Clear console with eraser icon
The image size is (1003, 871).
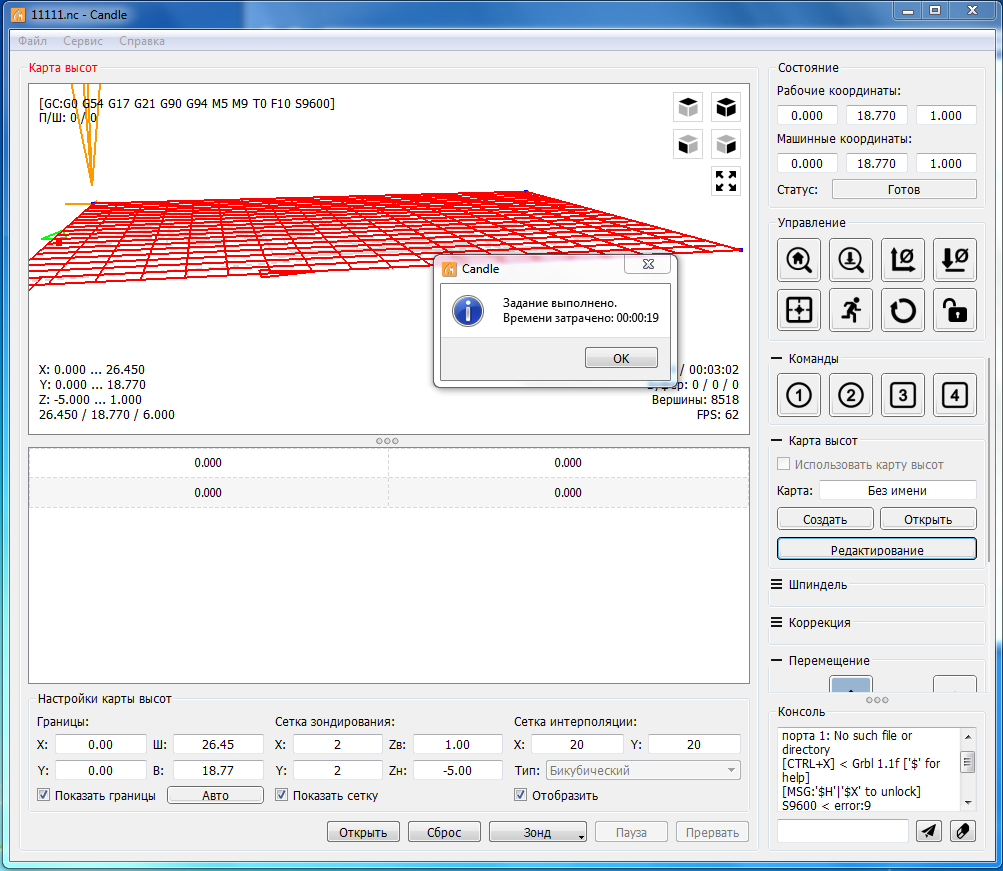963,831
